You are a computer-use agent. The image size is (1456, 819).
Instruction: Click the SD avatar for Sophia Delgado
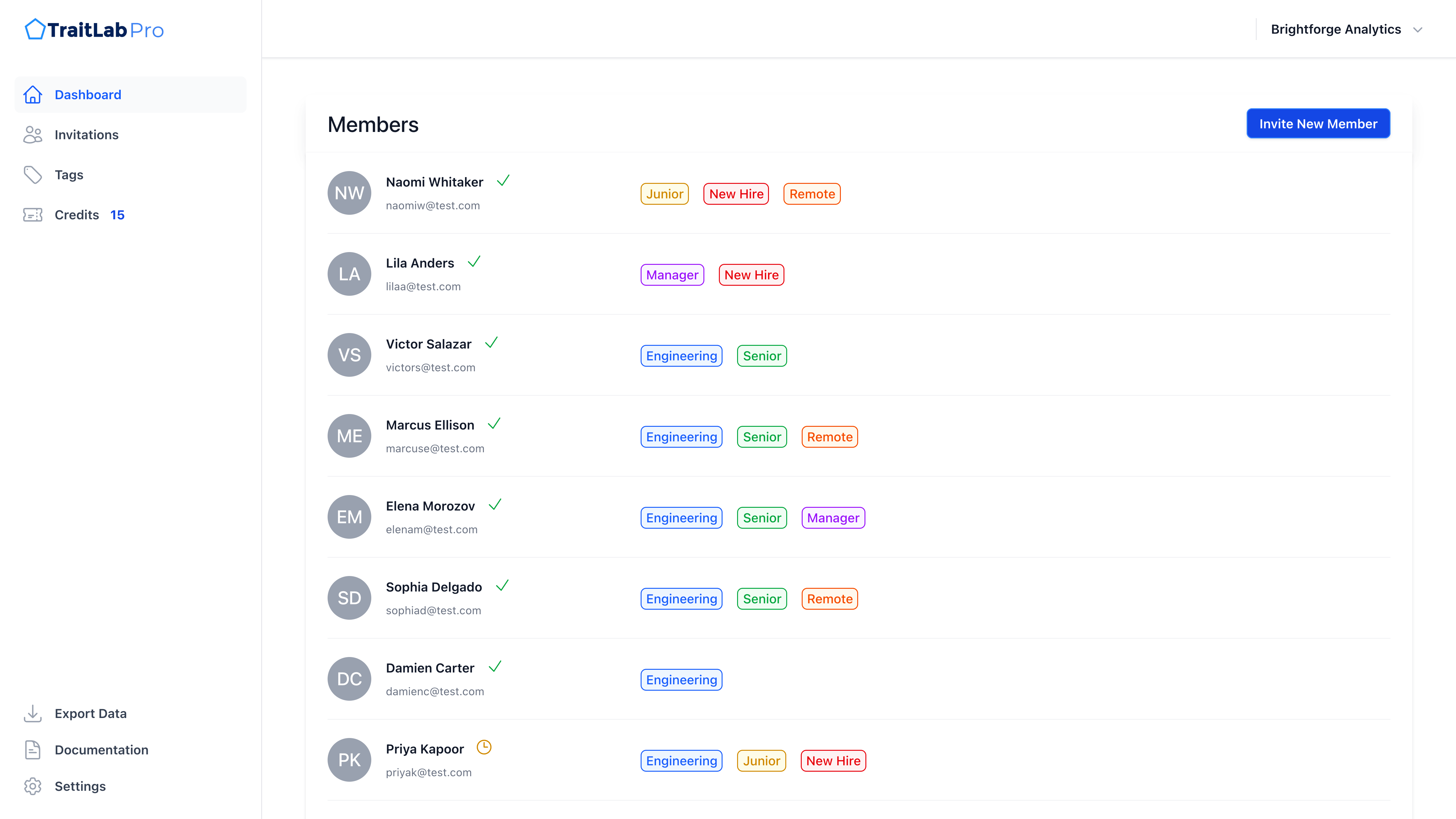349,598
